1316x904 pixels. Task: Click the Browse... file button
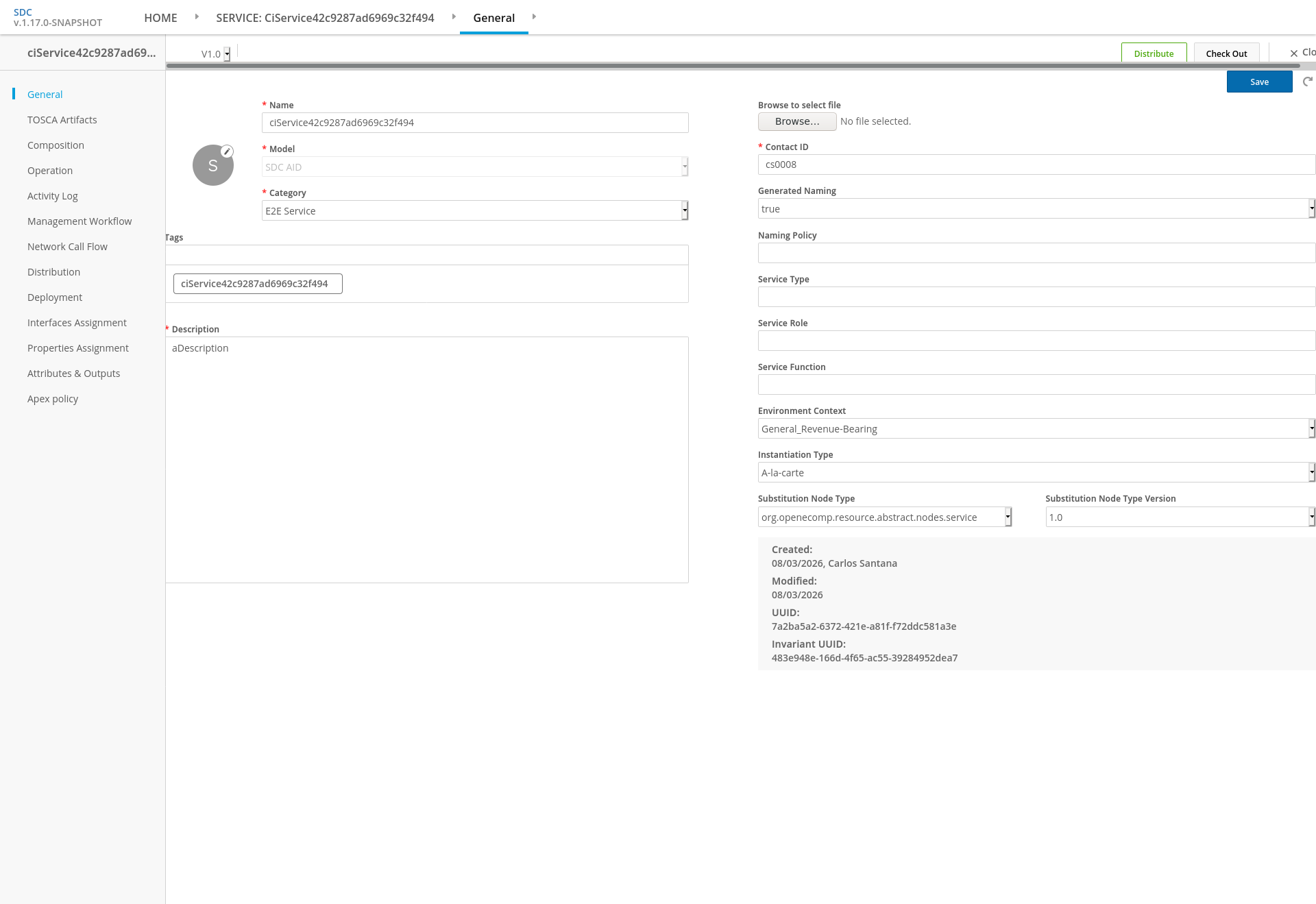[797, 121]
